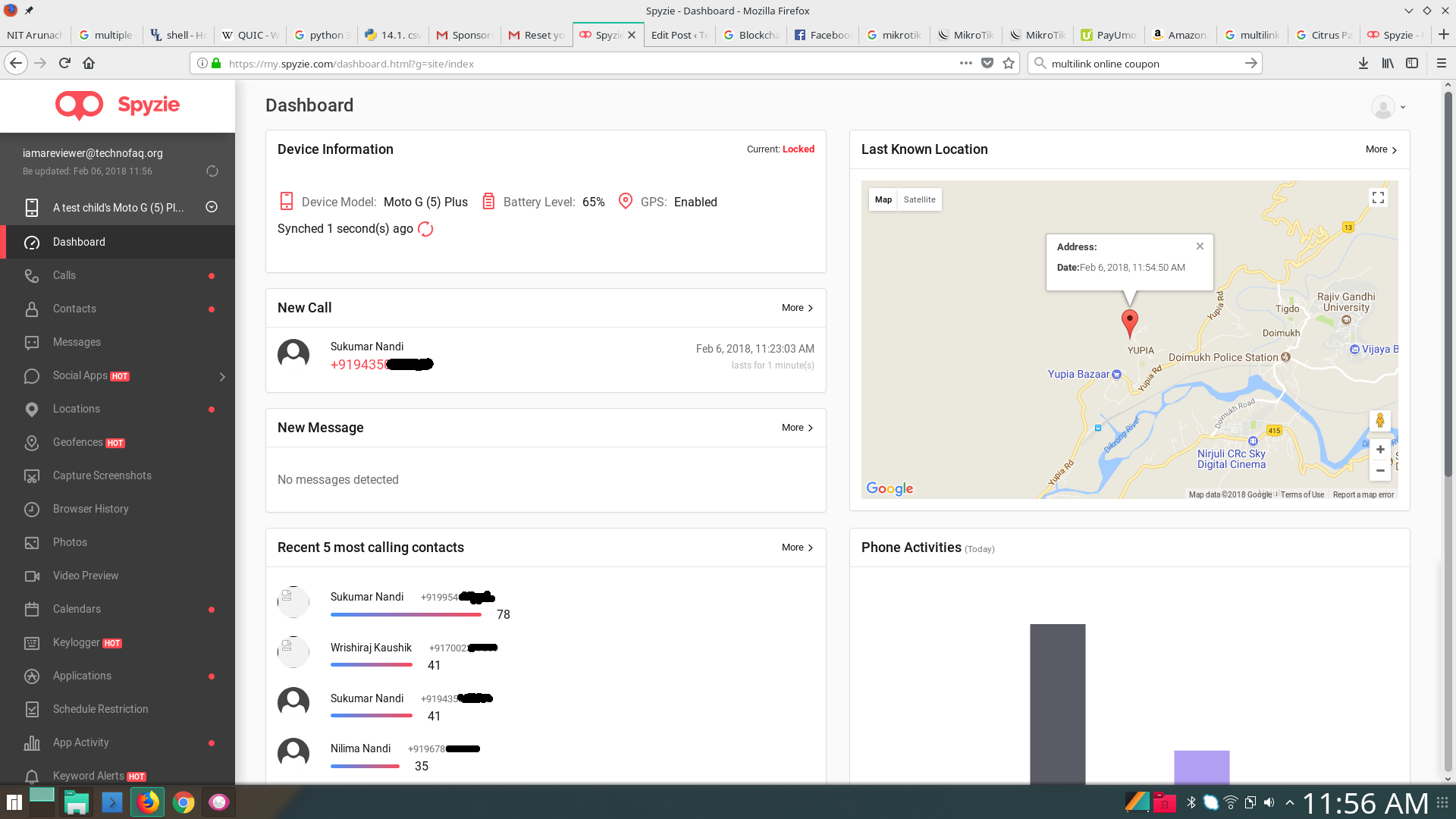1456x819 pixels.
Task: Click the Keylogger sidebar icon
Action: (32, 643)
